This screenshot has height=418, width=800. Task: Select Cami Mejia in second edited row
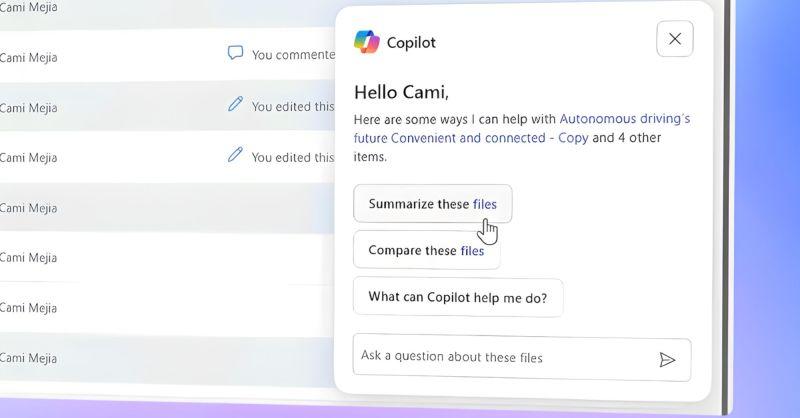pos(28,157)
